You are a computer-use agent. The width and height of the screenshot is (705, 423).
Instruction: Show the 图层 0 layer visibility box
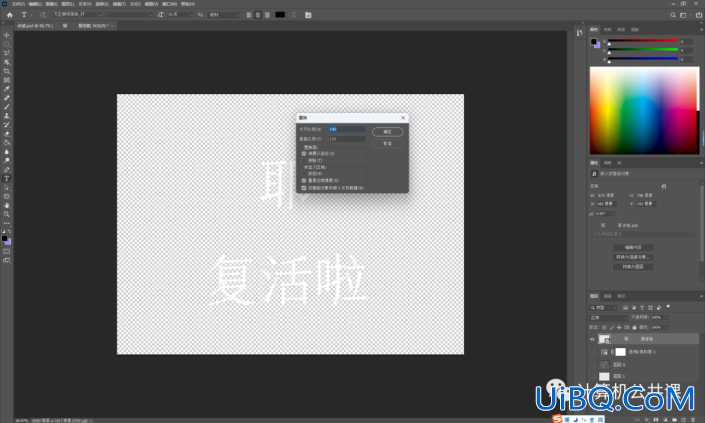click(x=592, y=365)
